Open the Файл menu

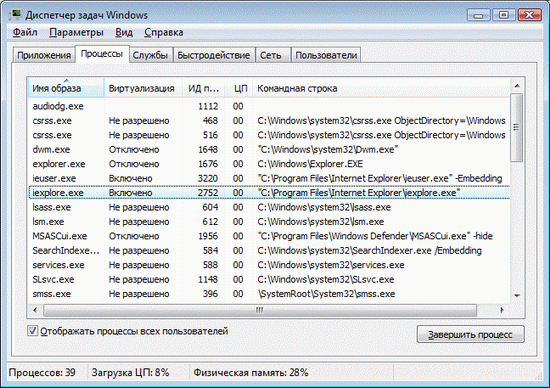click(25, 32)
